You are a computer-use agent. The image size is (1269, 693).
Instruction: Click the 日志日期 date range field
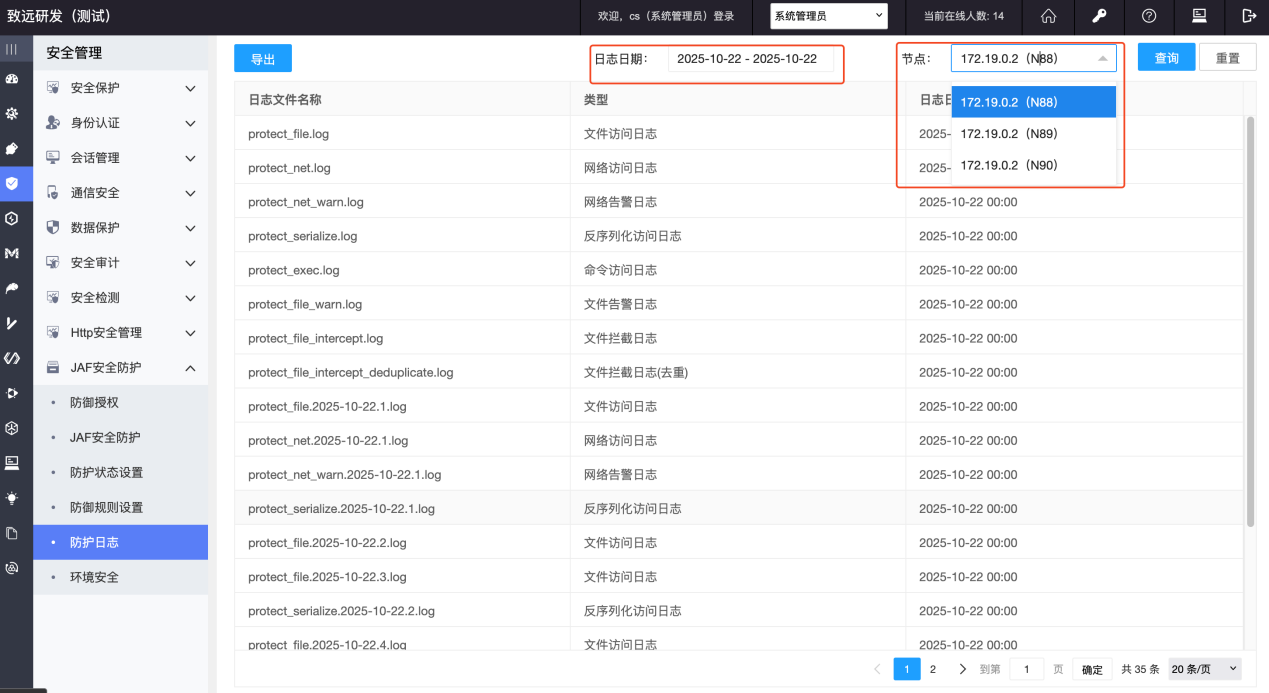pyautogui.click(x=750, y=59)
